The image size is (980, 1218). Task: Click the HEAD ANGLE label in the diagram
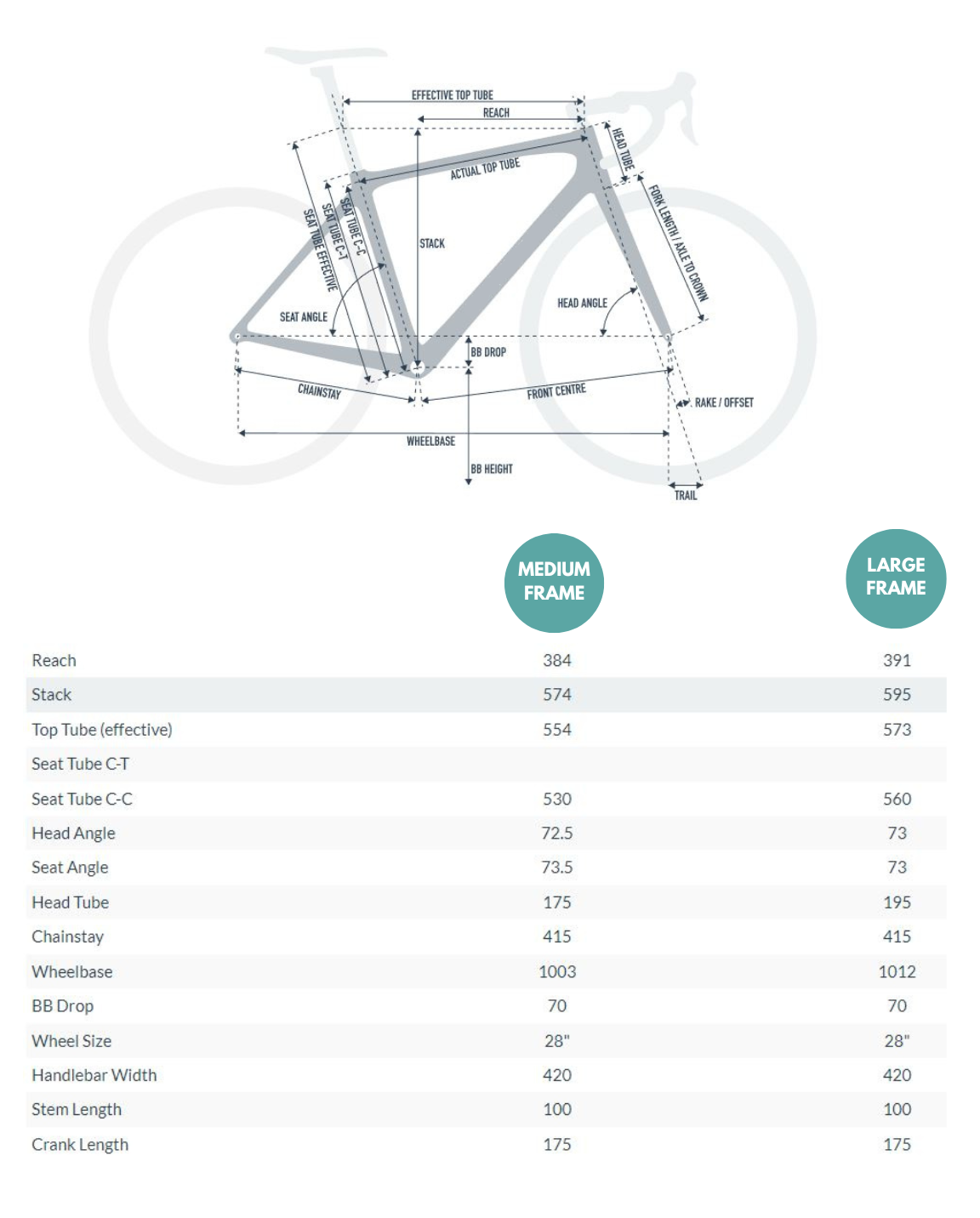[582, 304]
